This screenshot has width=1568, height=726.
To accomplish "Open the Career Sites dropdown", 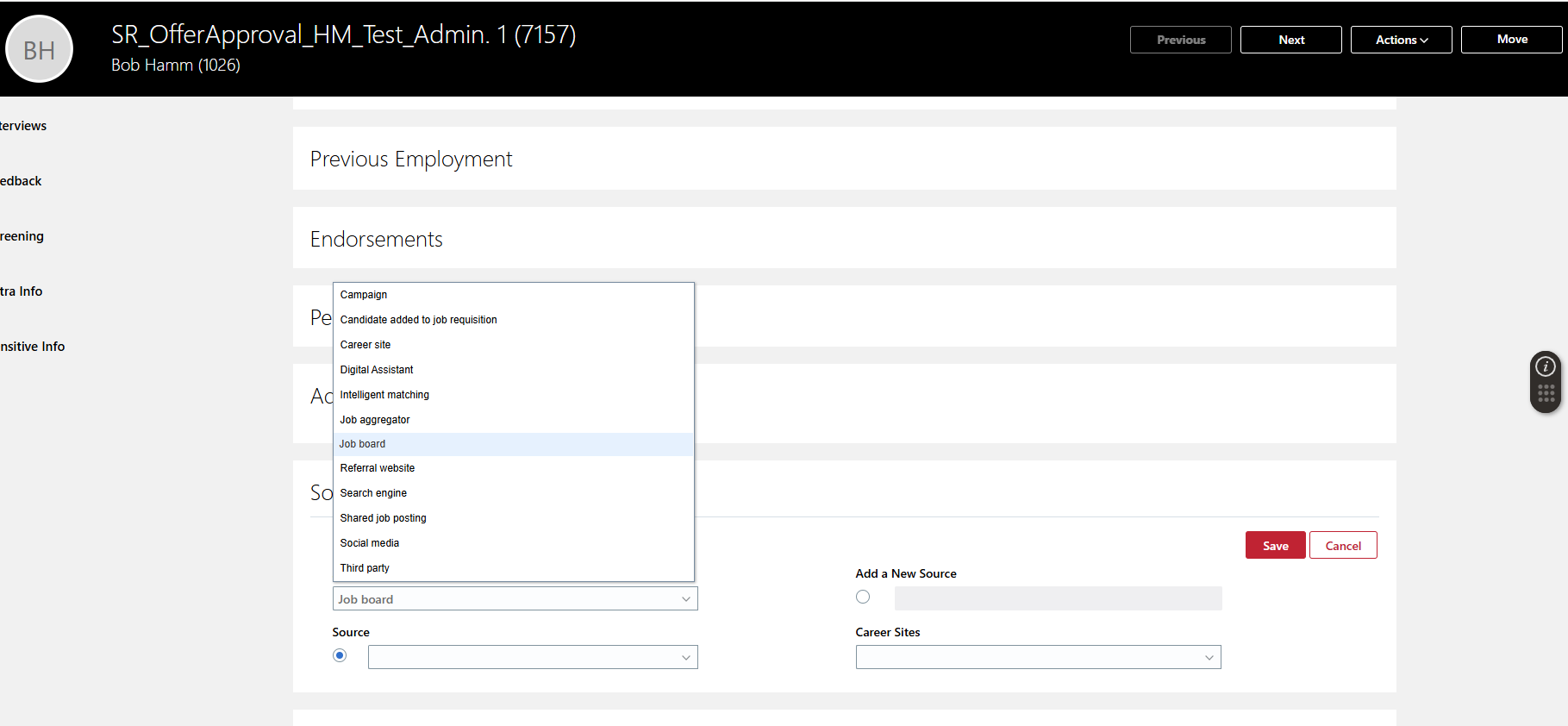I will click(x=1038, y=657).
